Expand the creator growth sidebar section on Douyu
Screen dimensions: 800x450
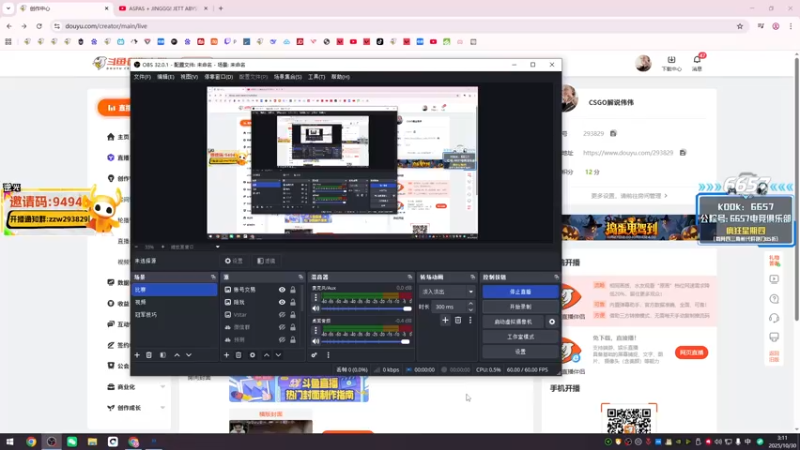pyautogui.click(x=163, y=408)
